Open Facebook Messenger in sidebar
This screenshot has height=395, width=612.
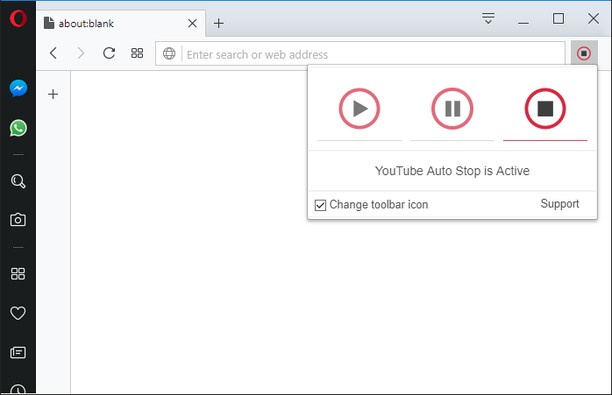coord(18,88)
